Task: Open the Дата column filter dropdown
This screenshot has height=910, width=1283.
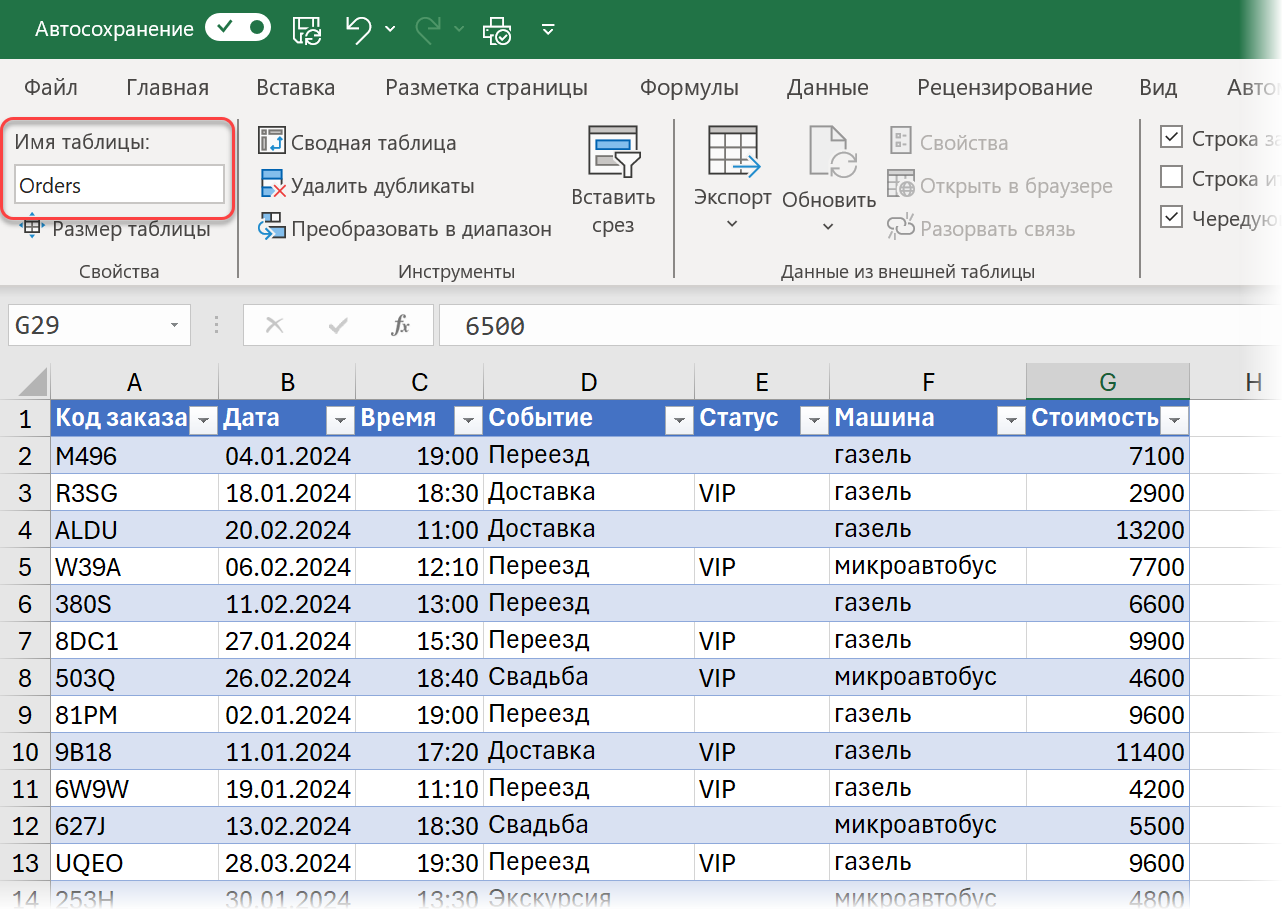Action: coord(341,421)
